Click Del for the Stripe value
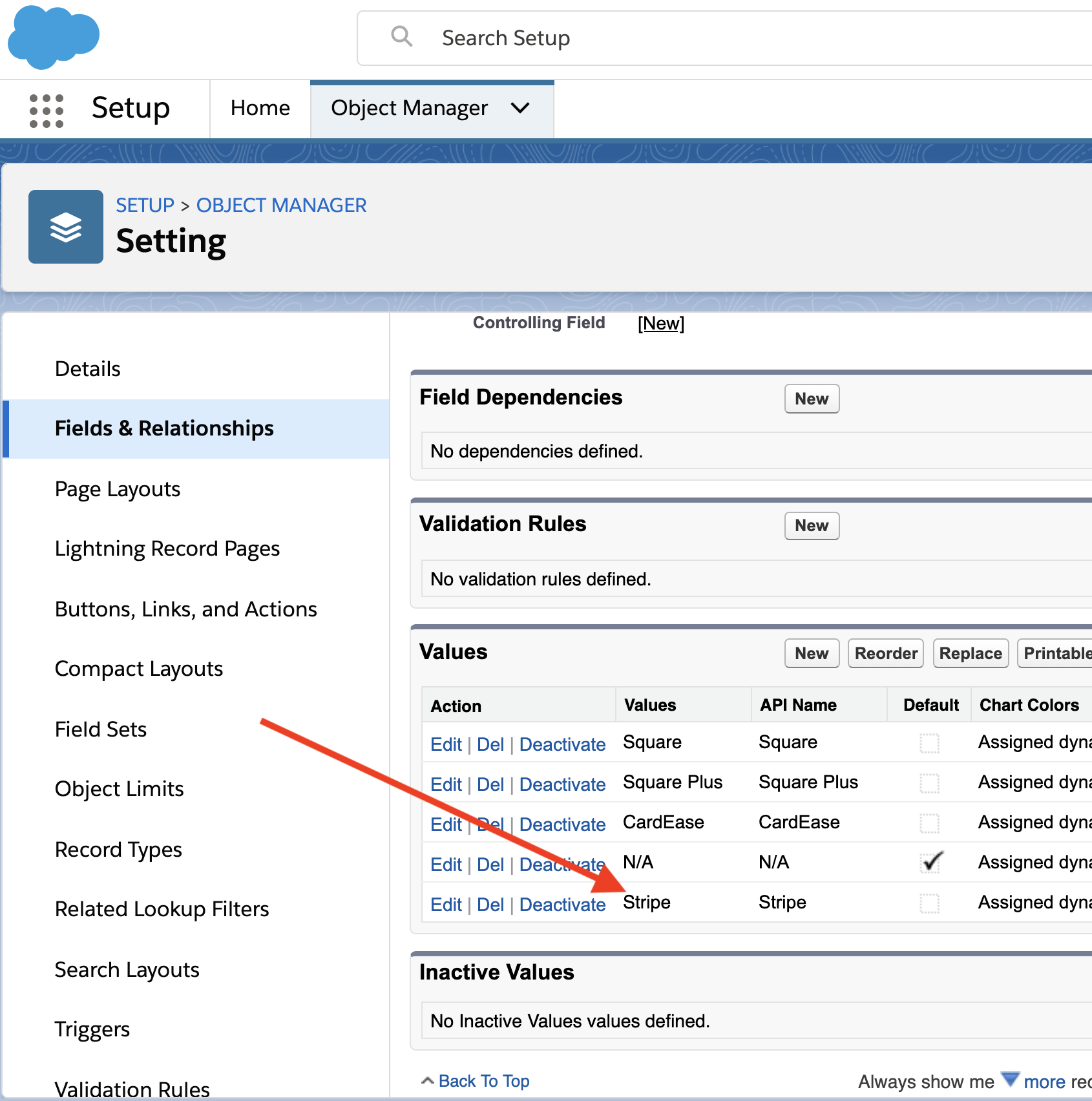The image size is (1092, 1101). tap(490, 905)
